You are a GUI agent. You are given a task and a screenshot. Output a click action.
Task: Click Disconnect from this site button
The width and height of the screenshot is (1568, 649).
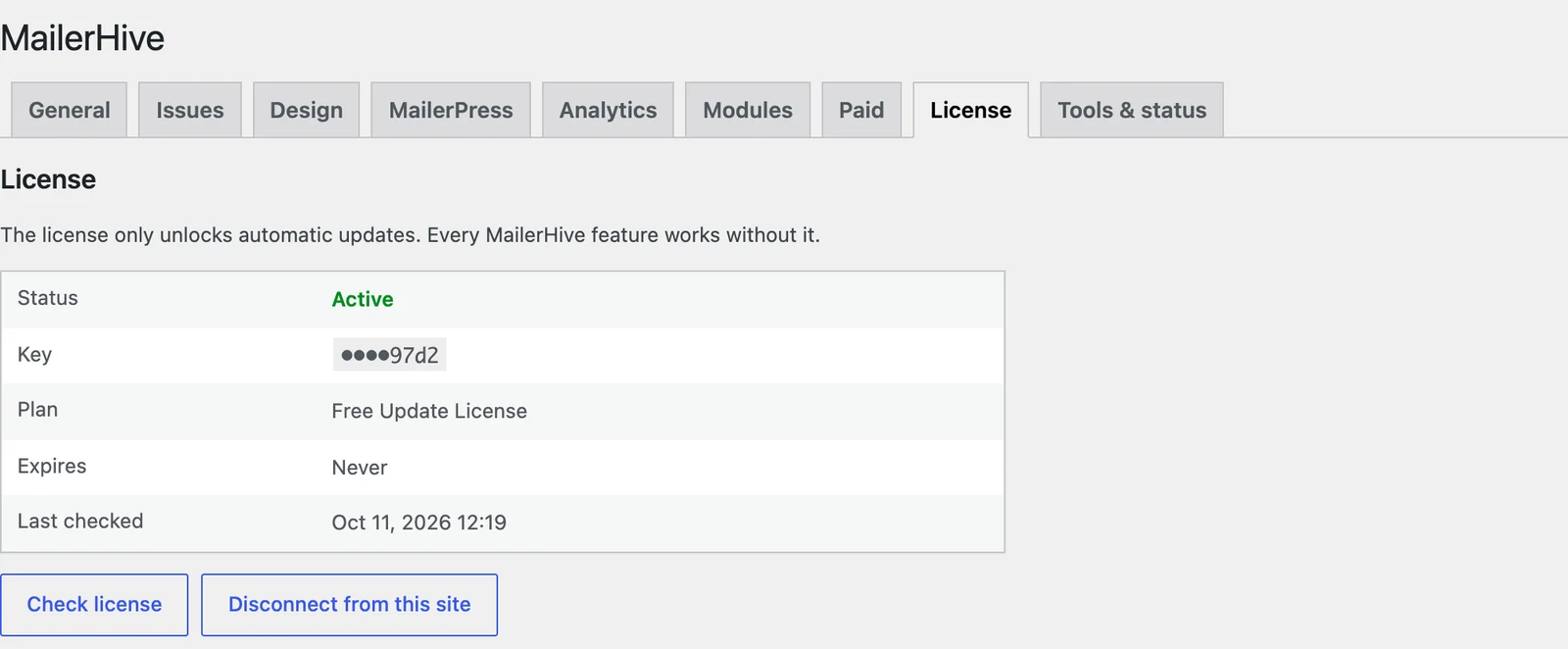coord(350,605)
